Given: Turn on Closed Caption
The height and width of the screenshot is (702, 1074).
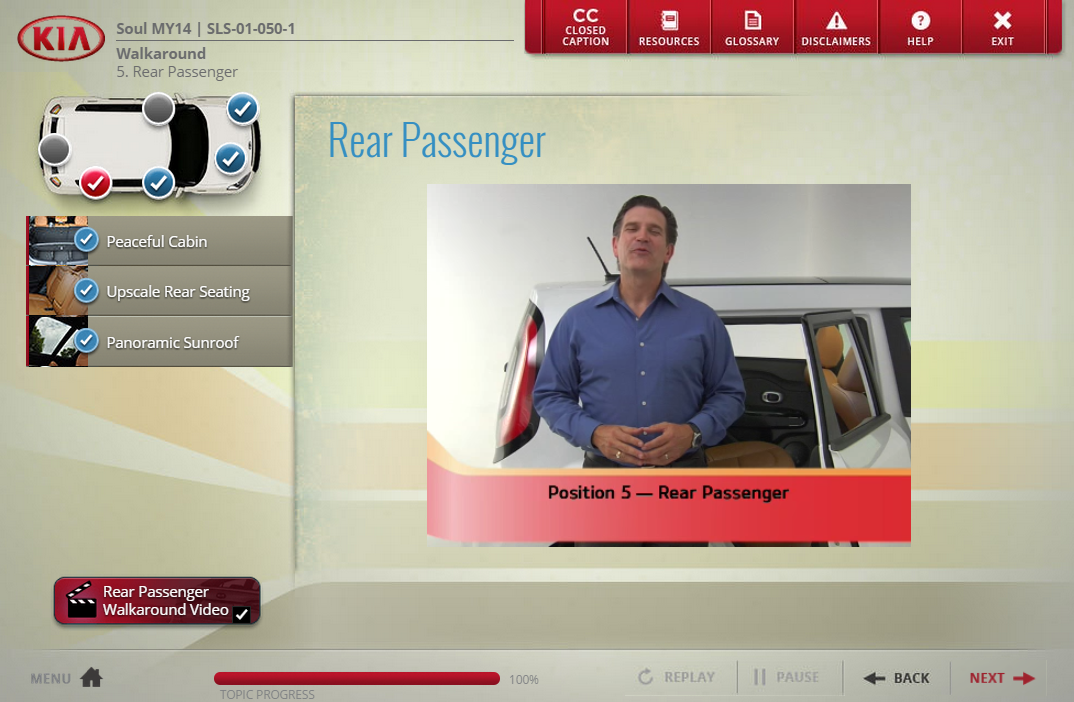Looking at the screenshot, I should coord(585,27).
